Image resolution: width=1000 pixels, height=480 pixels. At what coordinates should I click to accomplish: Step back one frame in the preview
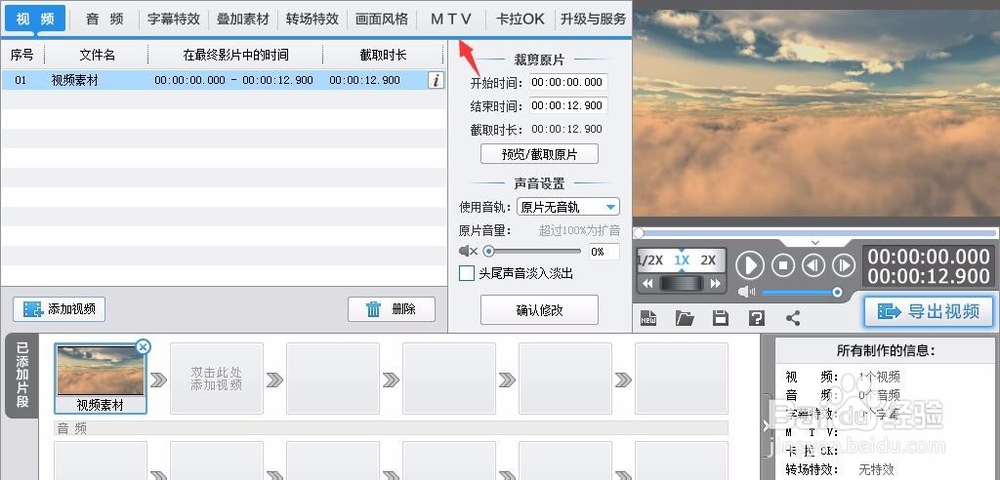pyautogui.click(x=813, y=265)
